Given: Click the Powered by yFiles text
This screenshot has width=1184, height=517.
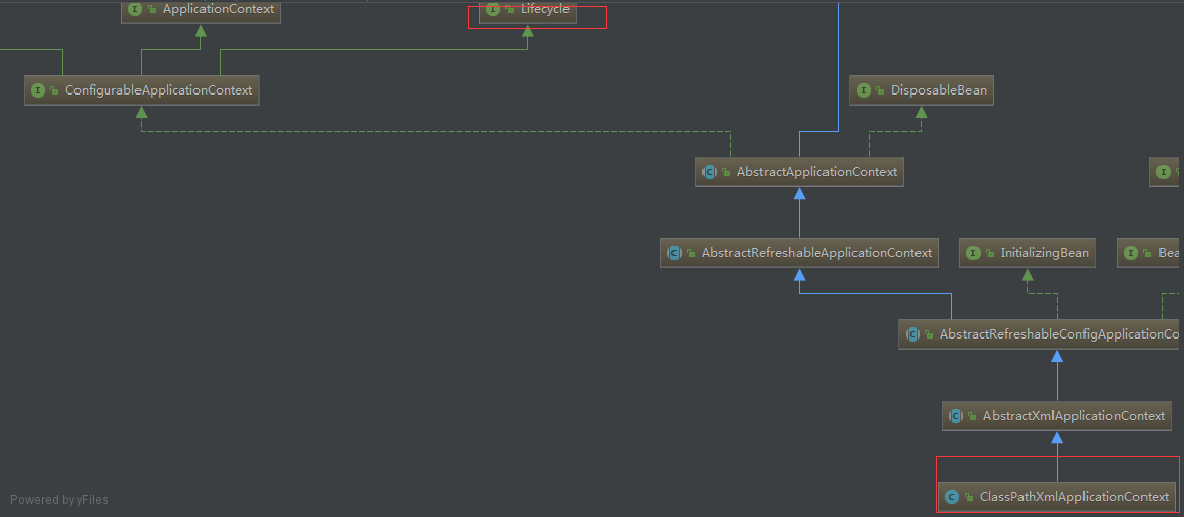Looking at the screenshot, I should 59,500.
